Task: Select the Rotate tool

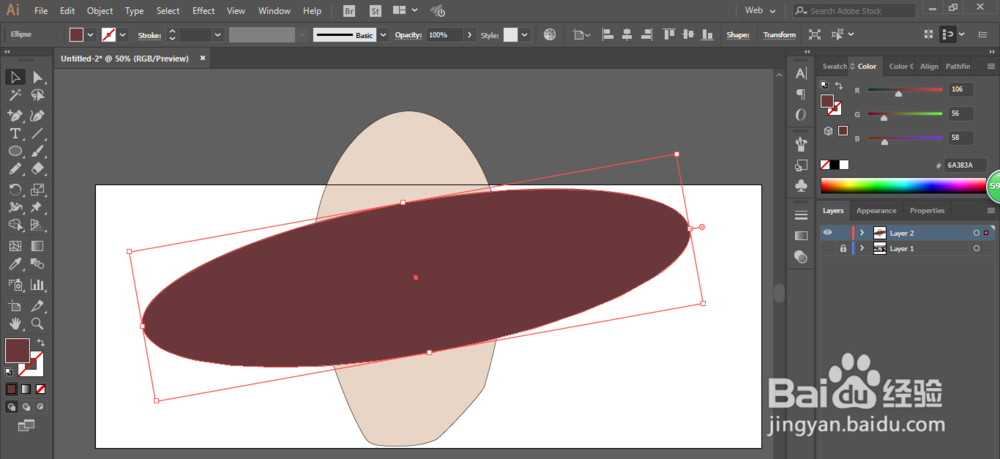Action: [15, 189]
